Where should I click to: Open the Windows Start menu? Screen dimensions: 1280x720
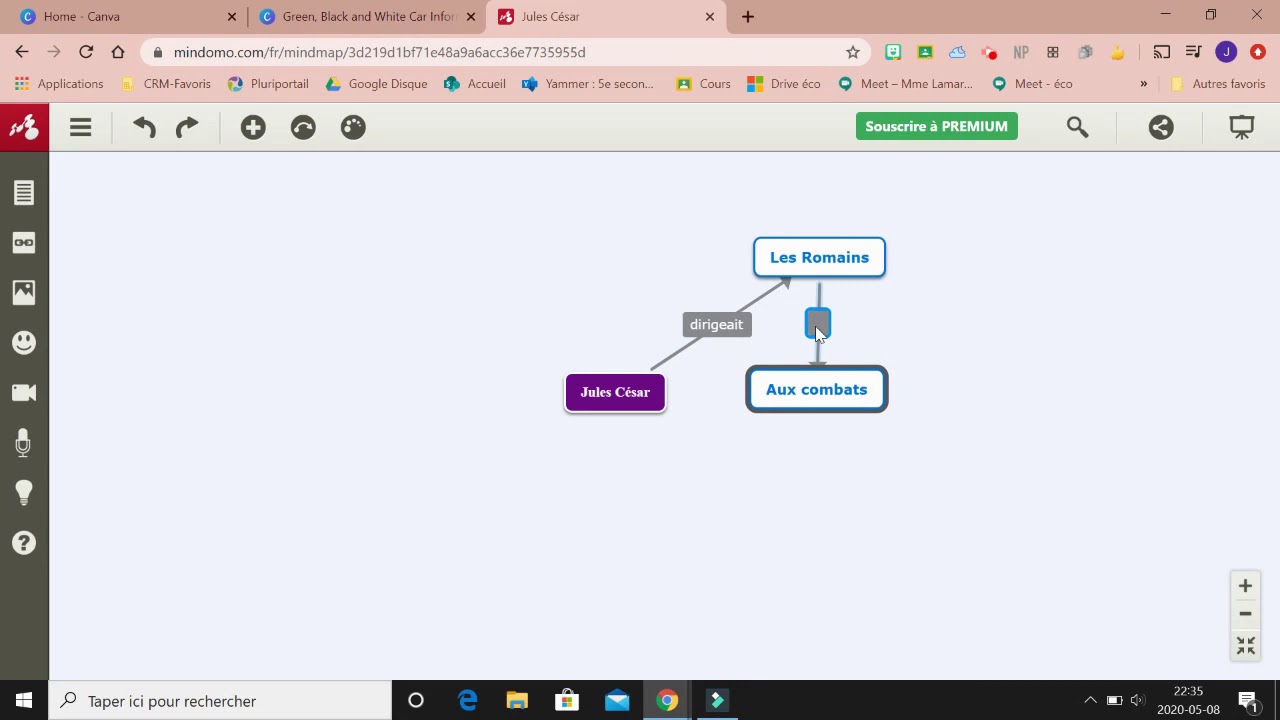24,701
